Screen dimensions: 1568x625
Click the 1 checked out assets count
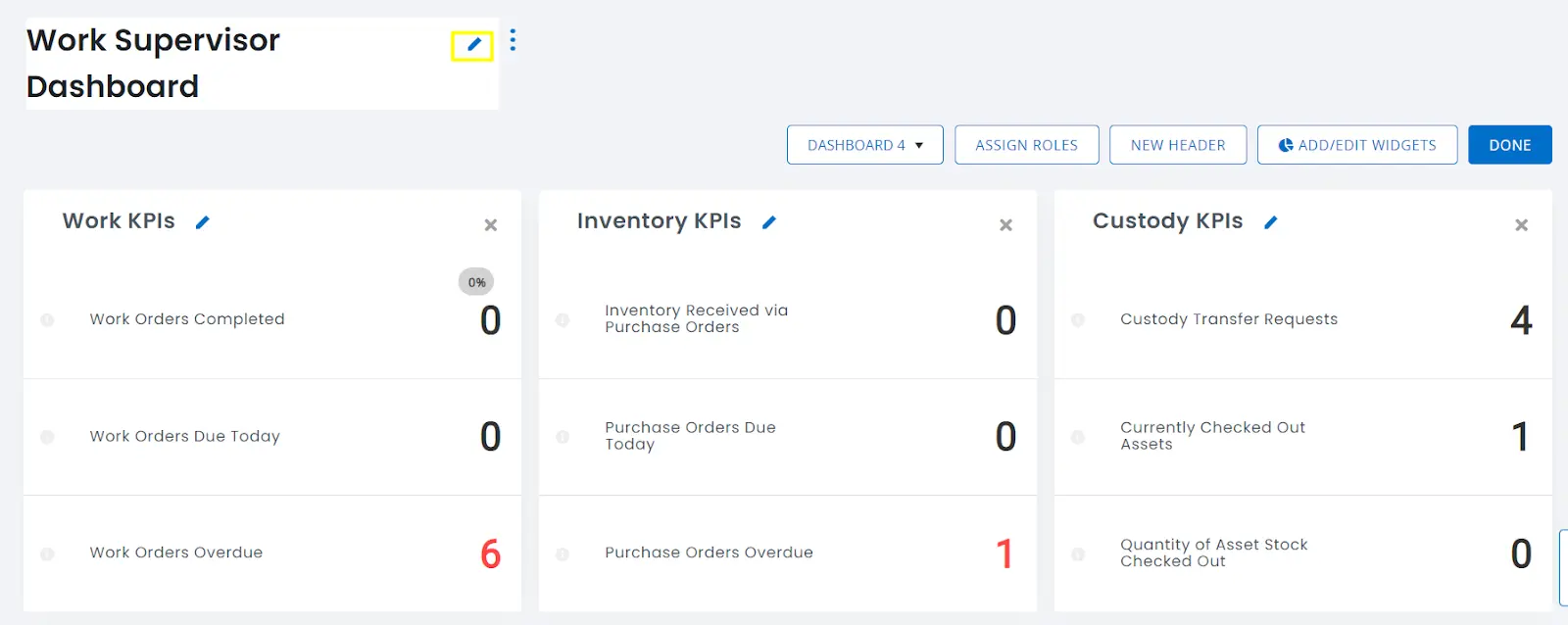point(1521,437)
